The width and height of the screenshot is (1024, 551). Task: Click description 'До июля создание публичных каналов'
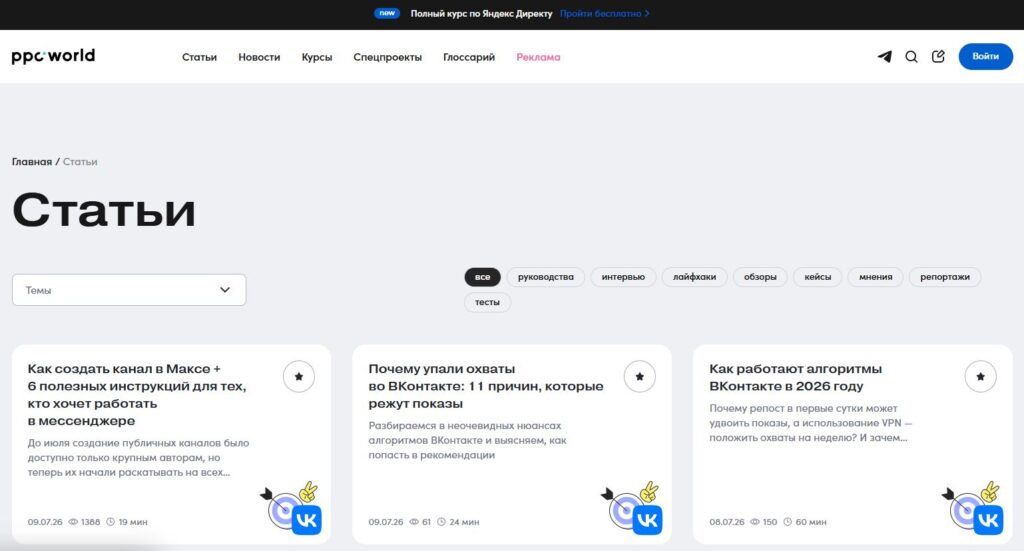[x=138, y=458]
